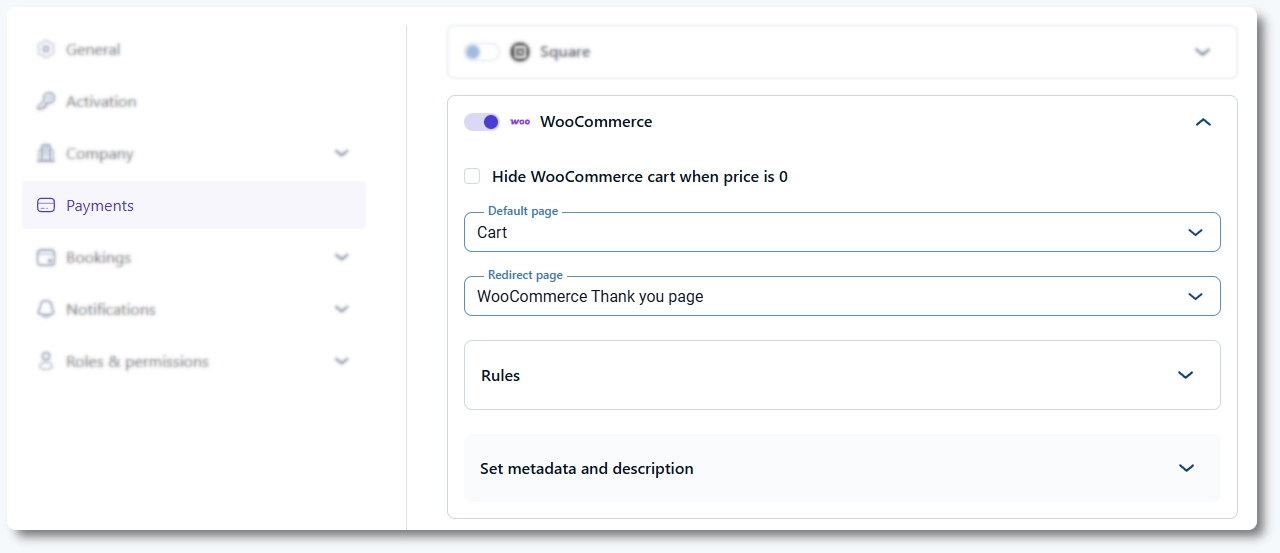Expand Set metadata and description section
This screenshot has width=1280, height=553.
click(x=841, y=468)
